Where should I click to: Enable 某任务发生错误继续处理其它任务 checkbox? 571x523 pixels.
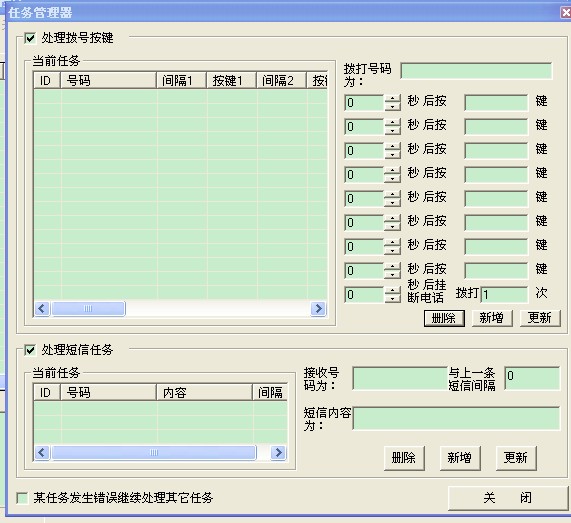click(22, 498)
